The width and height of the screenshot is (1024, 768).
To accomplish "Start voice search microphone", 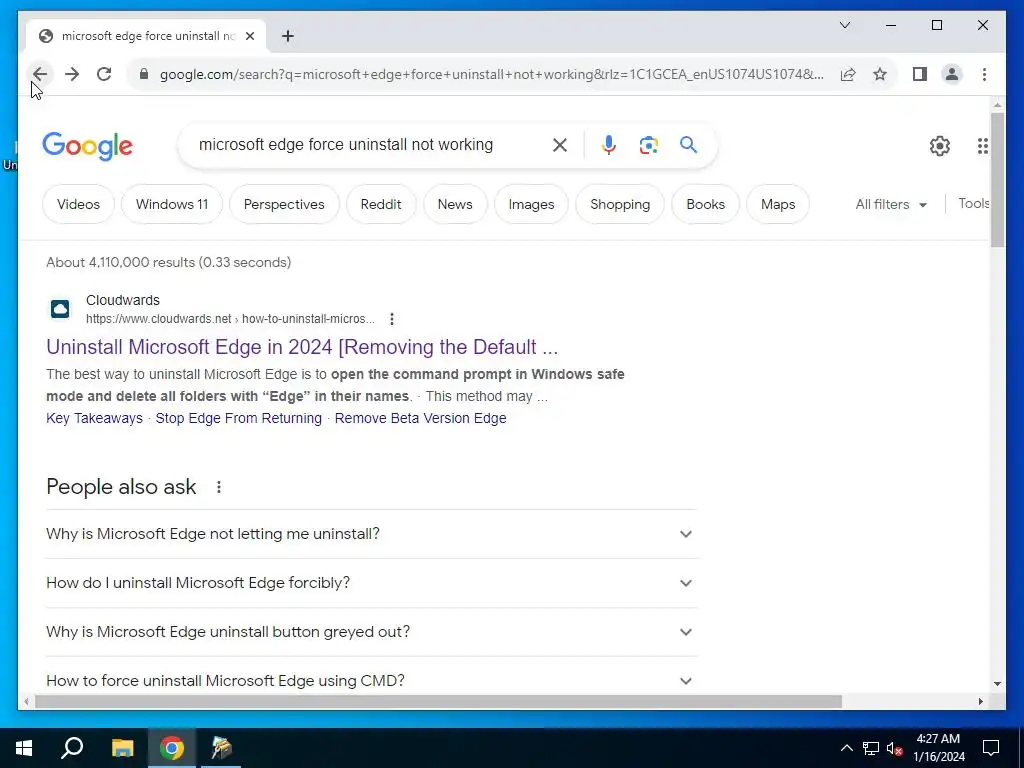I will pyautogui.click(x=609, y=145).
